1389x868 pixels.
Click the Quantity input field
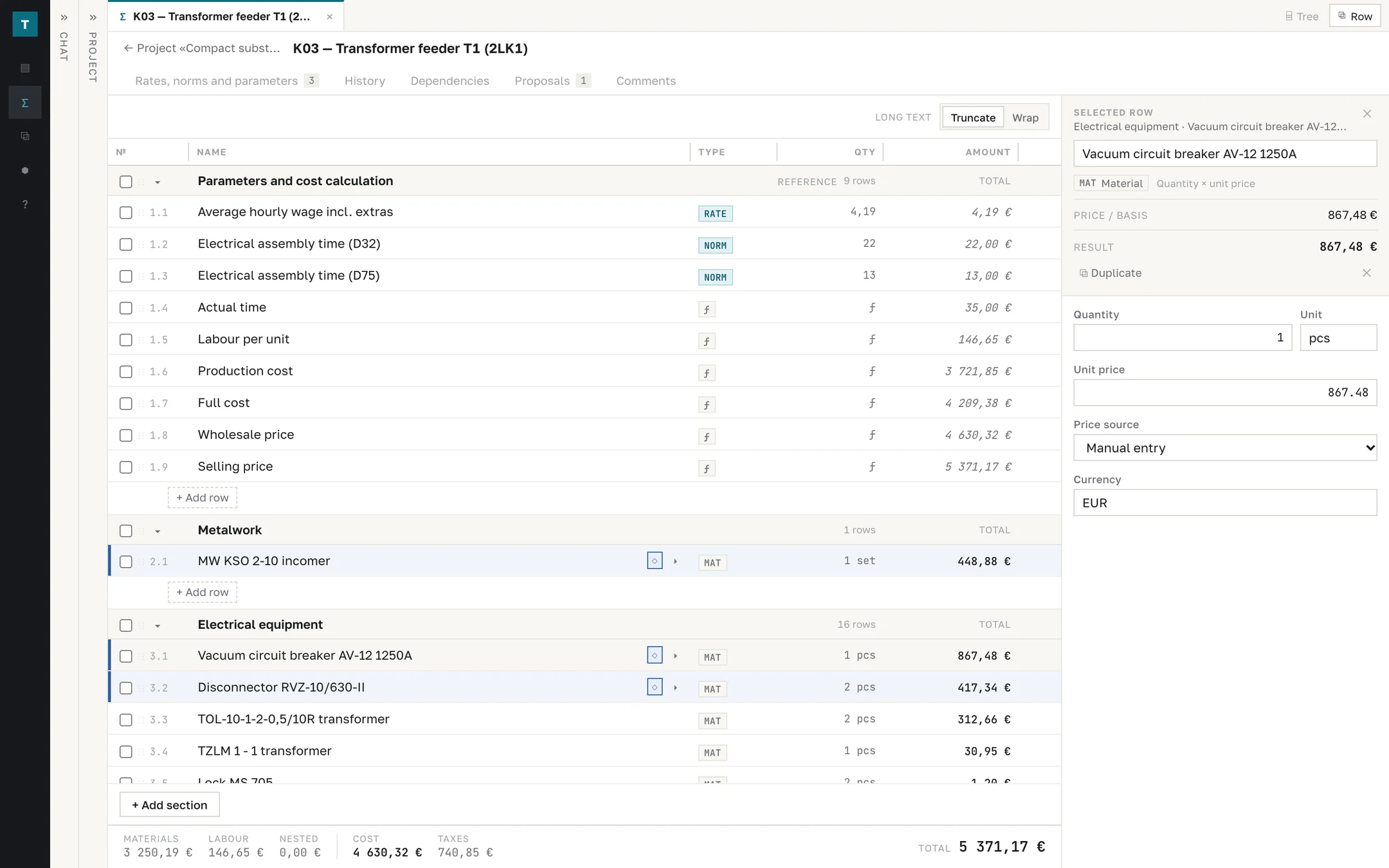click(1182, 338)
